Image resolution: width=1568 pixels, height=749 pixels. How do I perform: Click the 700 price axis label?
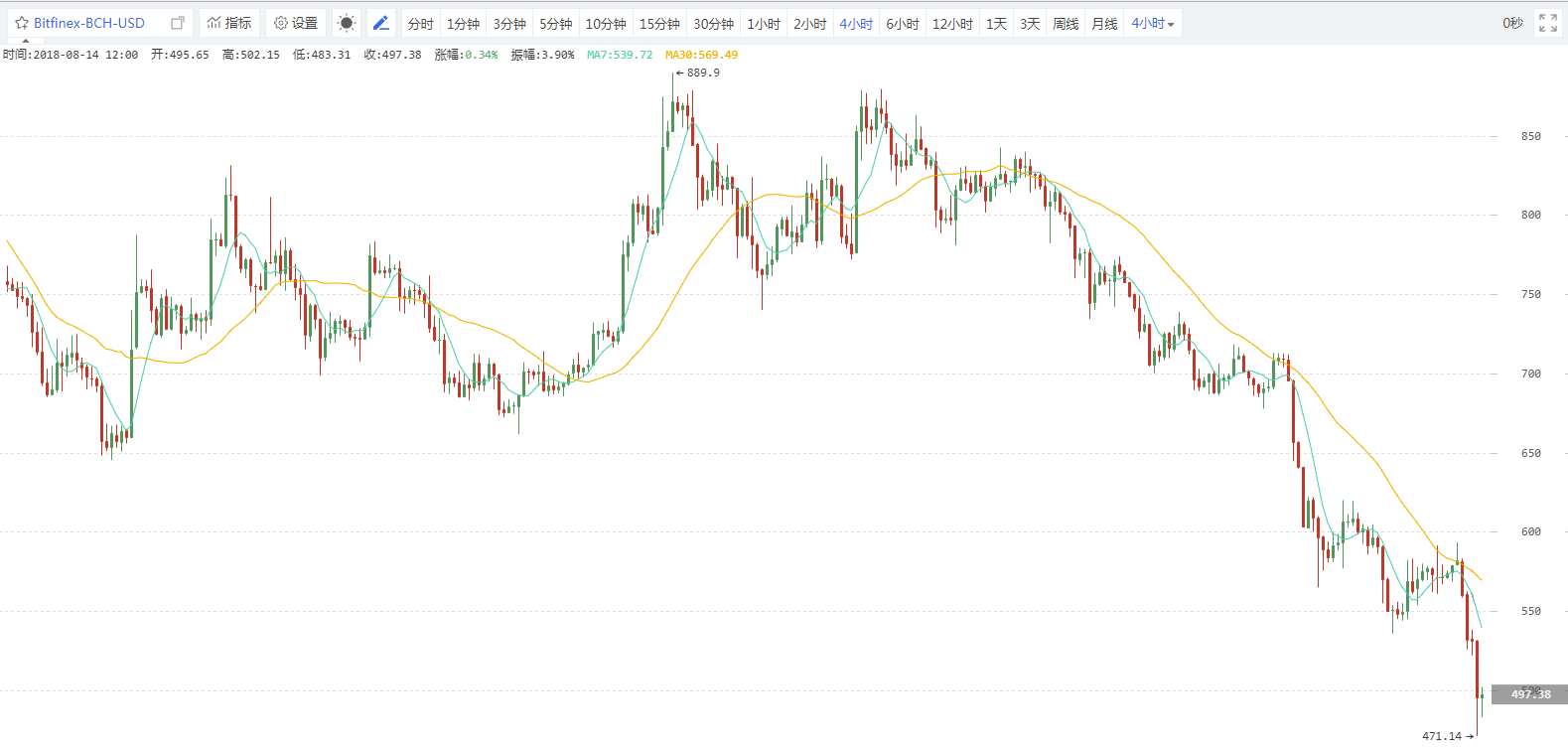[1530, 374]
